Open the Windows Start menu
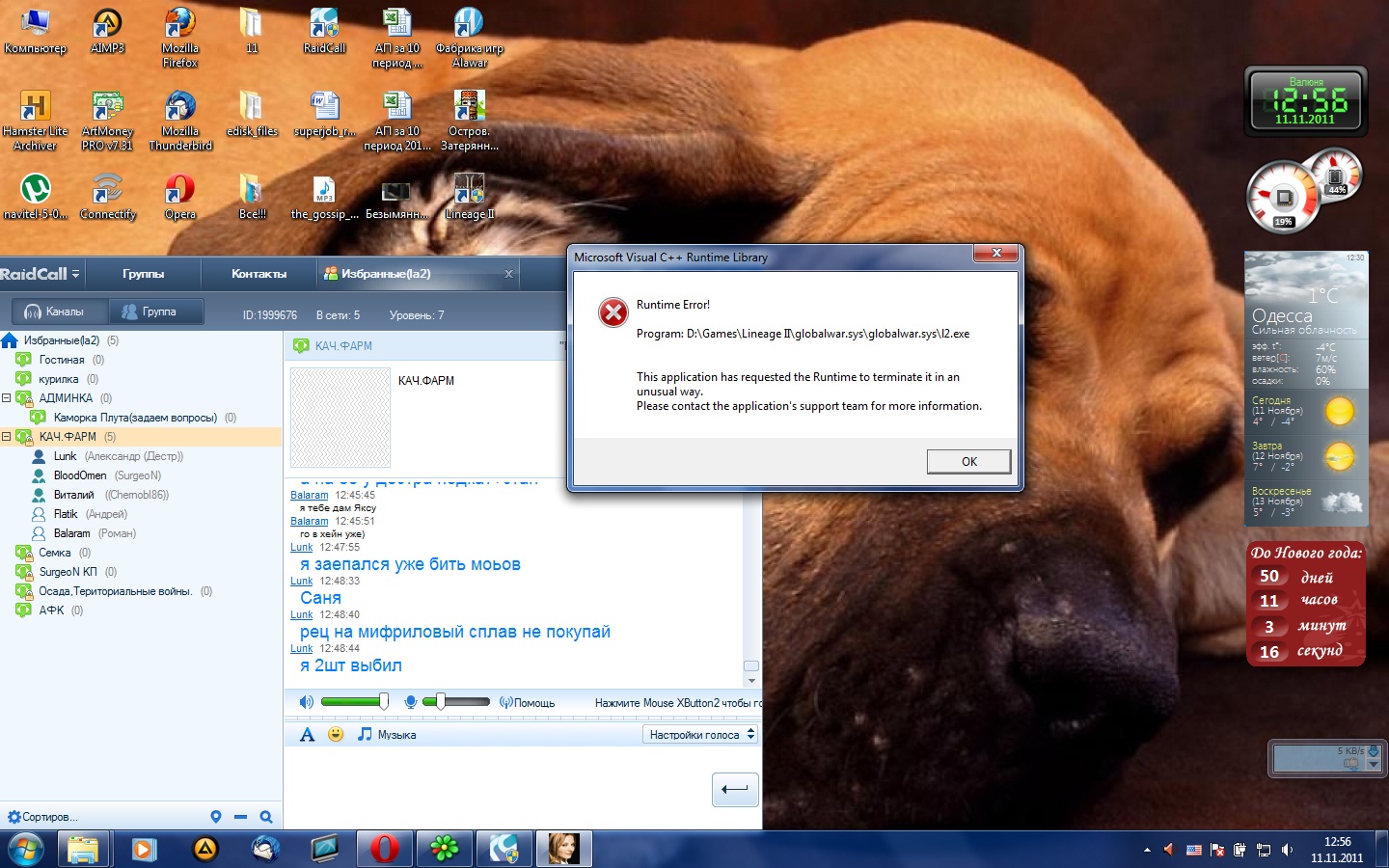Screen dimensions: 1389x868 (25, 850)
